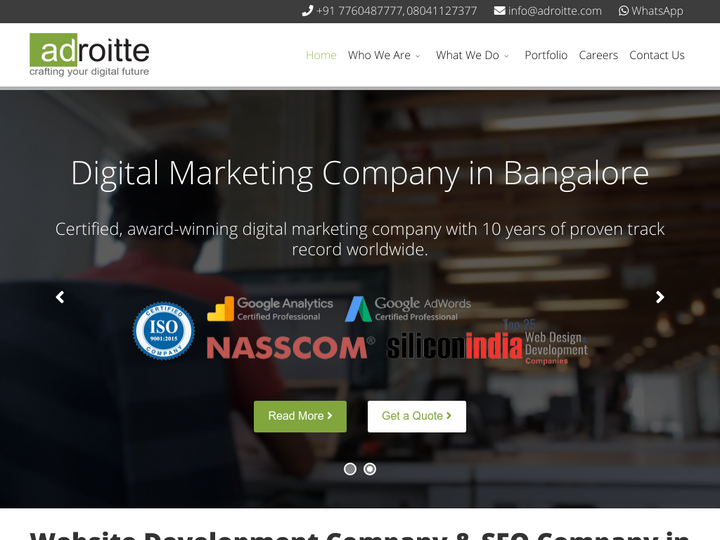Advance to next slide arrow
This screenshot has height=540, width=720.
click(660, 297)
